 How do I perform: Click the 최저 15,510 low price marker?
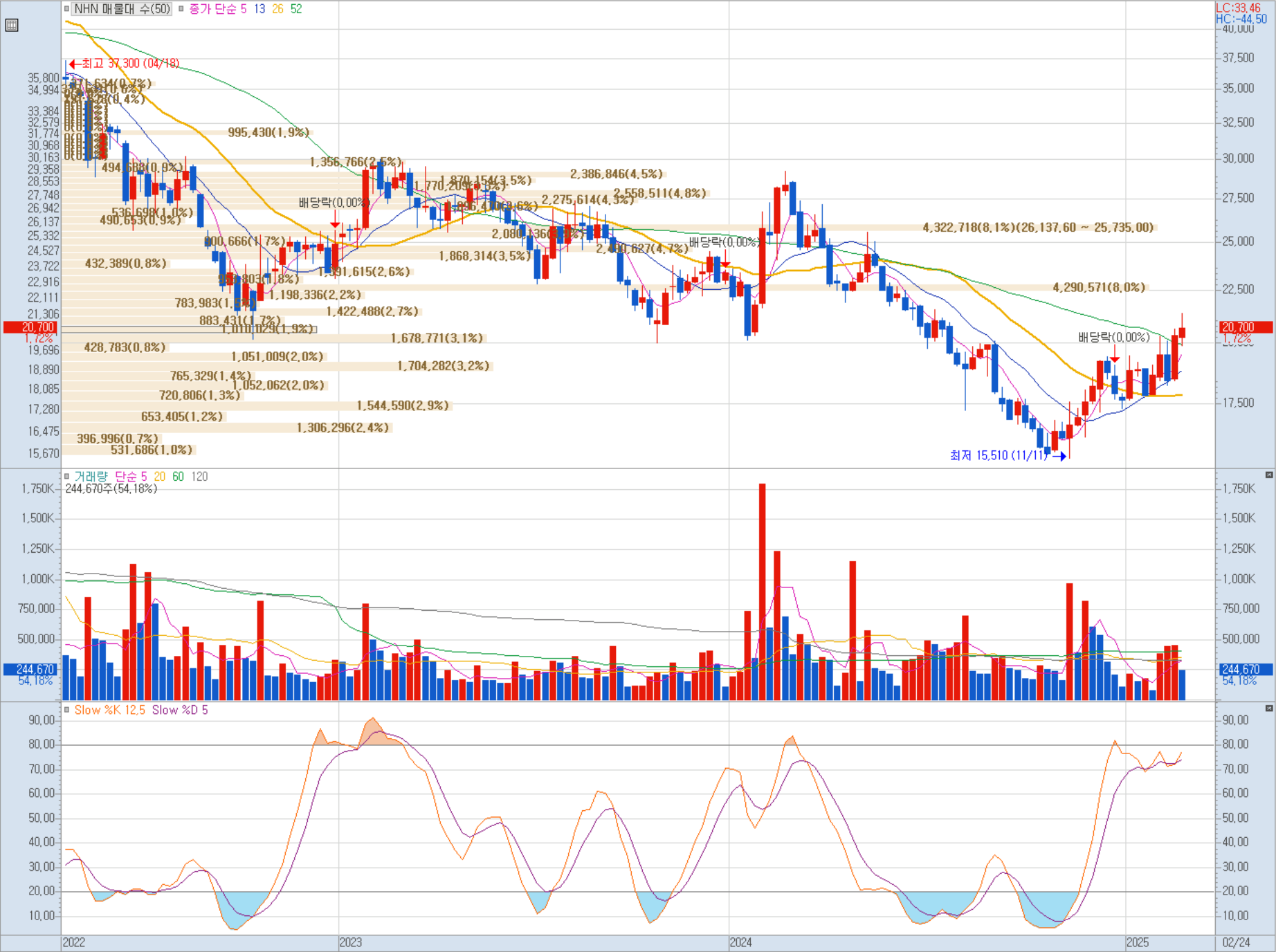point(999,455)
